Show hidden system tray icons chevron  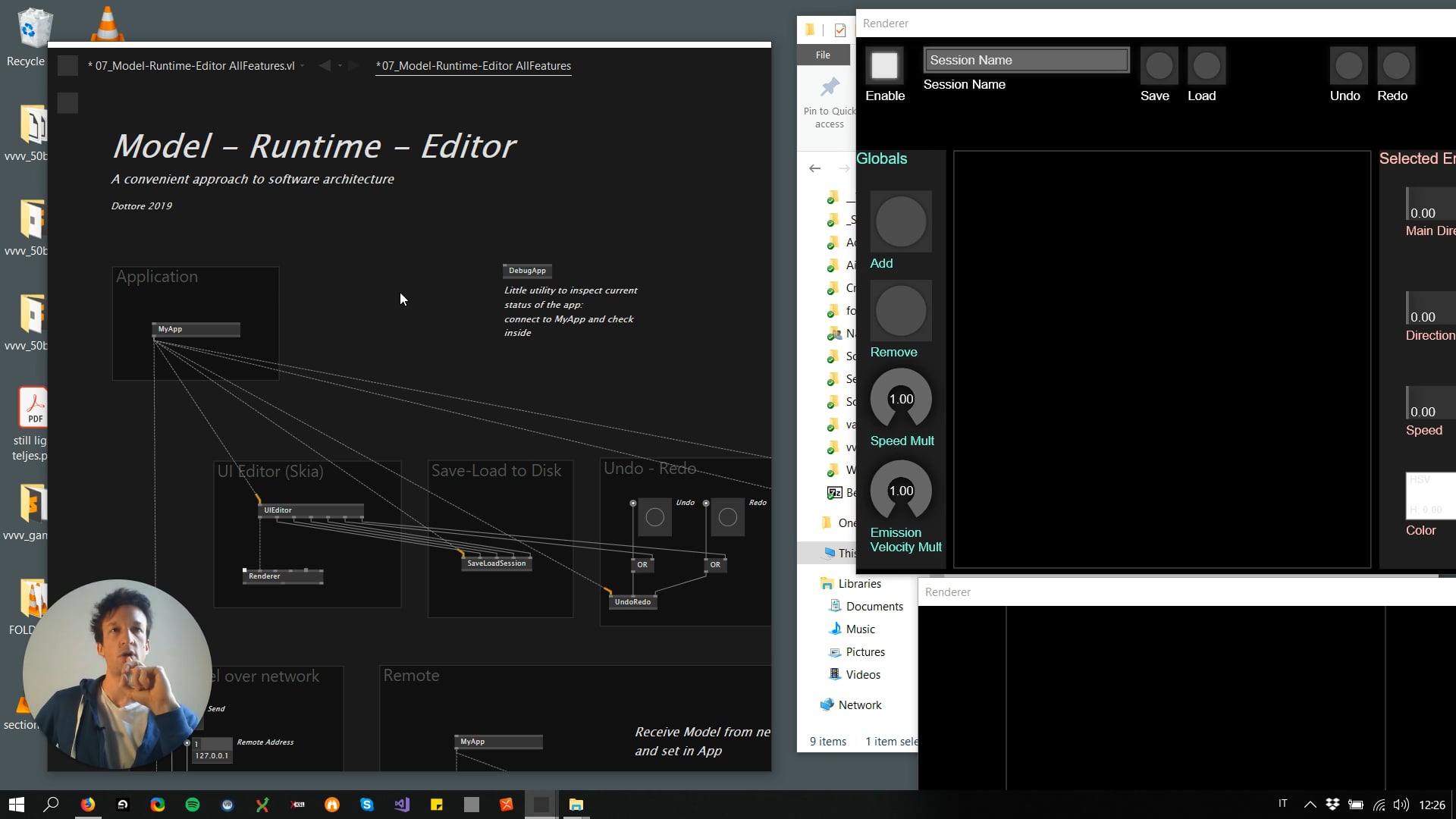pos(1310,805)
